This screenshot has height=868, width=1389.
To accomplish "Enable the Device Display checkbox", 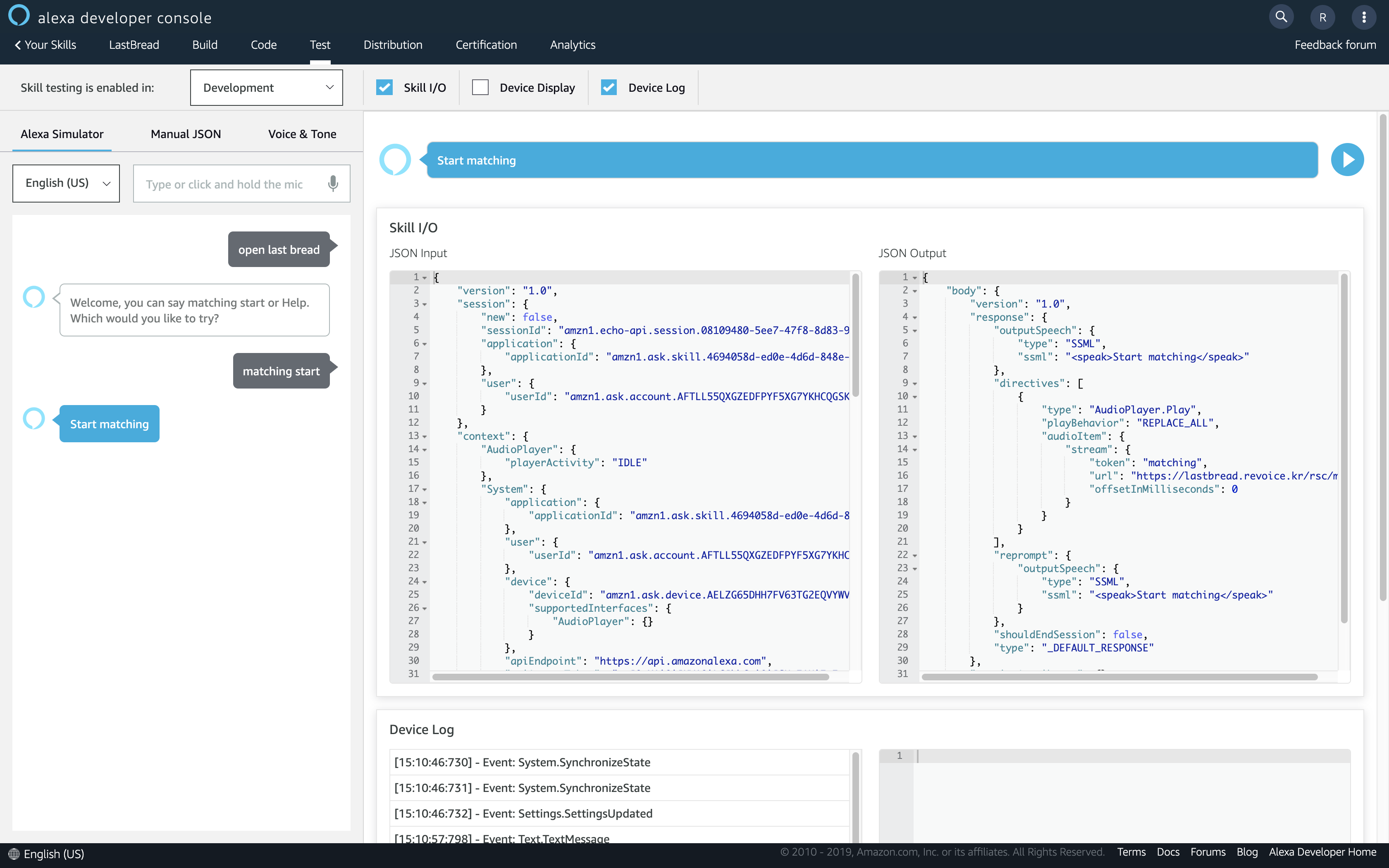I will pyautogui.click(x=480, y=87).
